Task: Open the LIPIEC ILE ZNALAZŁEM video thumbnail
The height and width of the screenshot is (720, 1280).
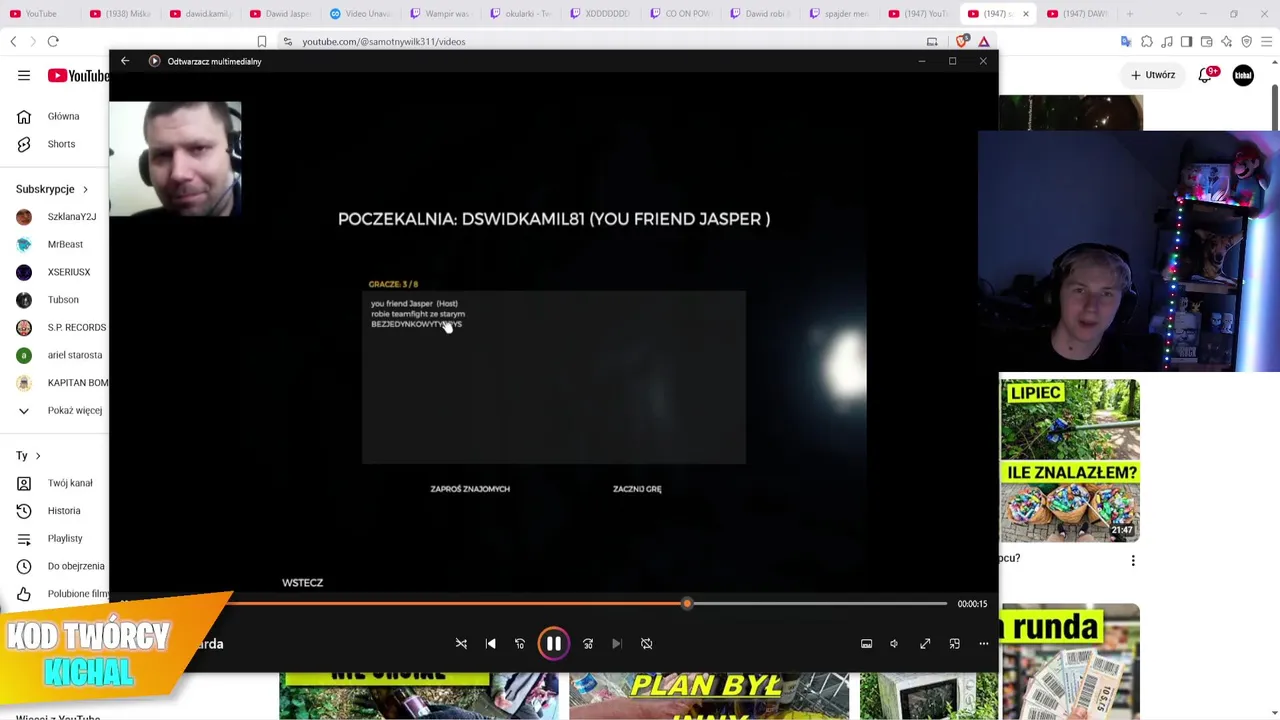Action: (1070, 460)
